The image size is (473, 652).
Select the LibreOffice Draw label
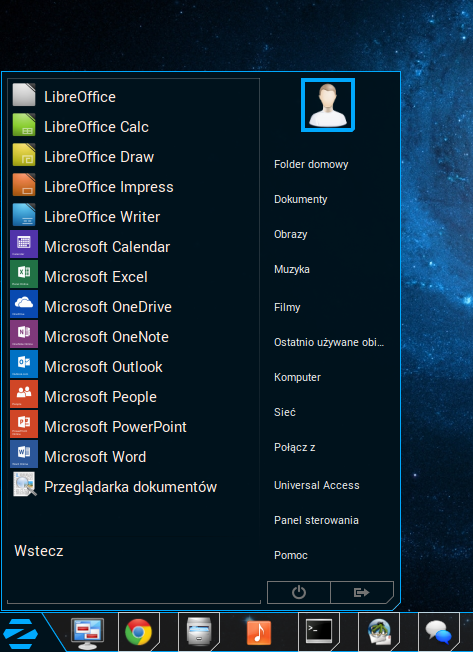(x=99, y=157)
